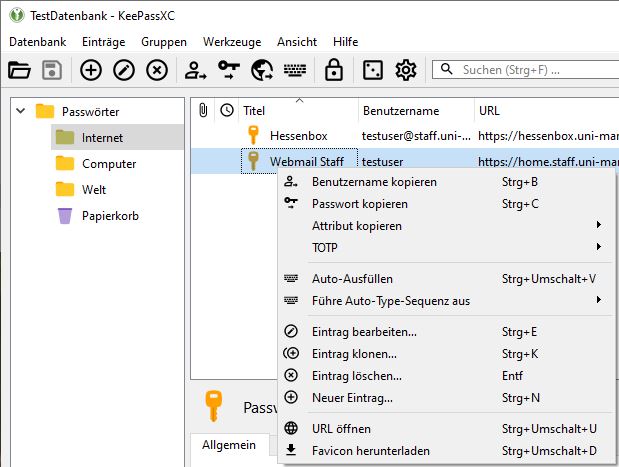
Task: Click the copy password key toolbar icon
Action: 229,70
